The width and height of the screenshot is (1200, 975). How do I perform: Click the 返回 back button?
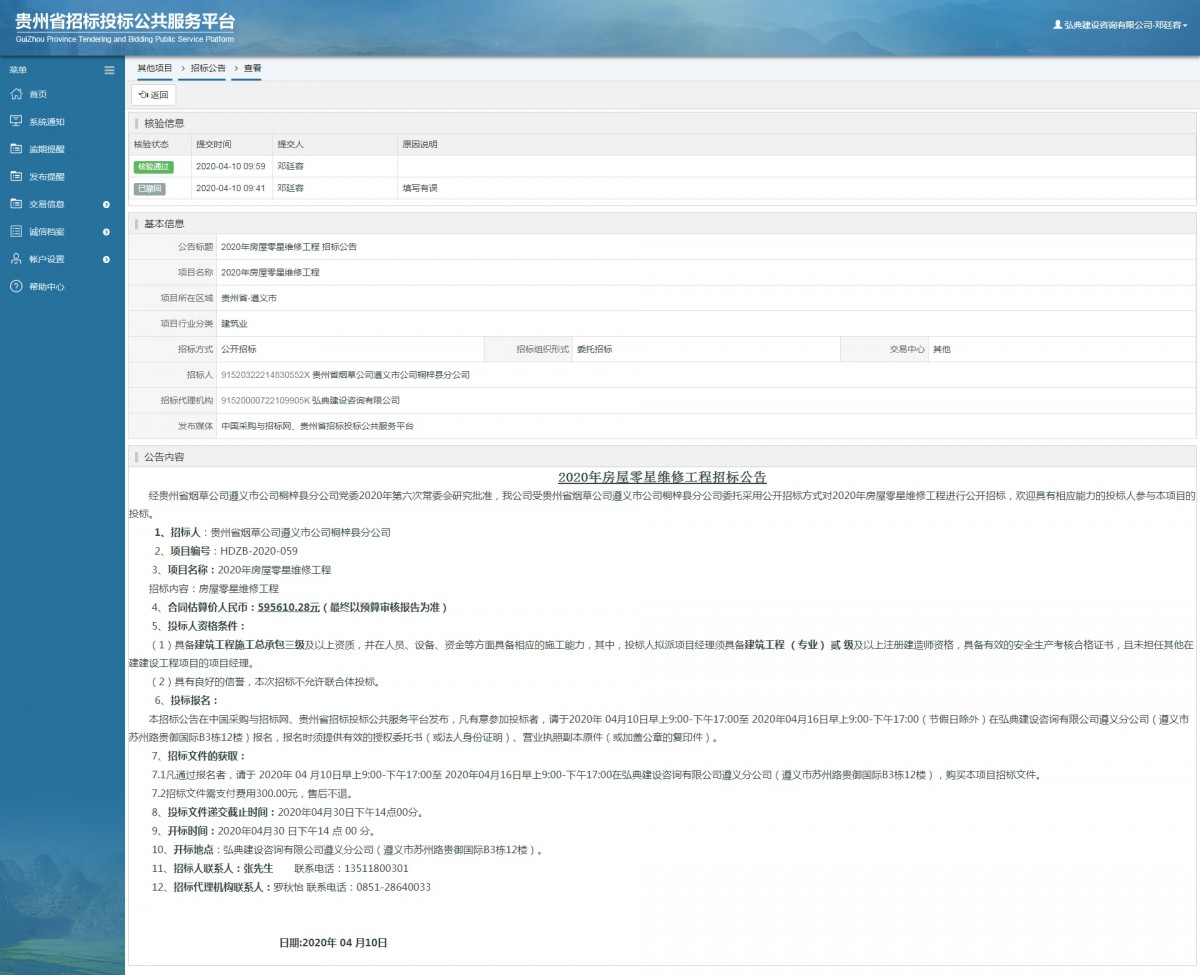pyautogui.click(x=154, y=95)
